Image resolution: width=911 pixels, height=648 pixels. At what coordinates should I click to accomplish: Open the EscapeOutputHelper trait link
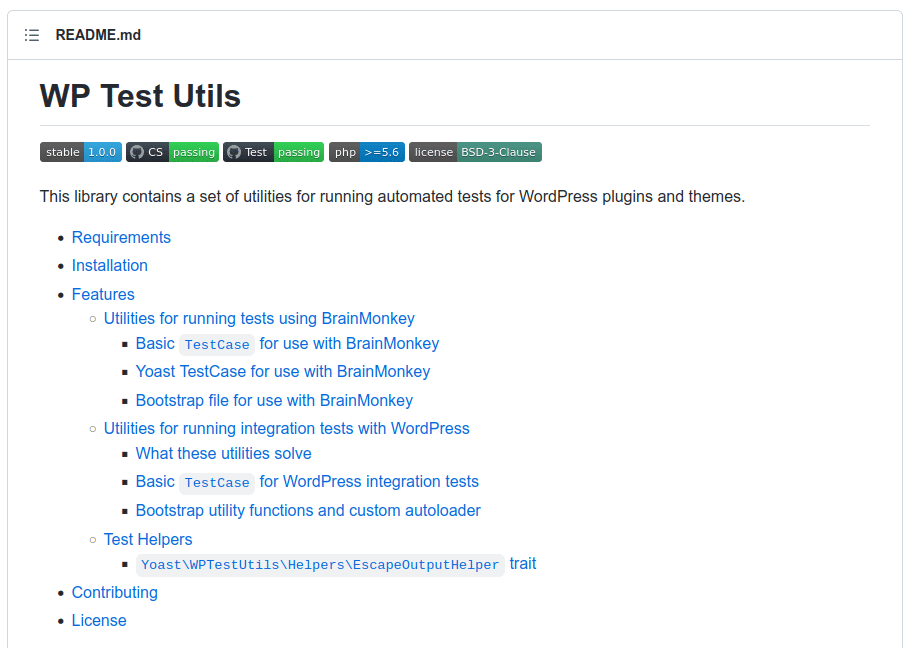tap(319, 565)
